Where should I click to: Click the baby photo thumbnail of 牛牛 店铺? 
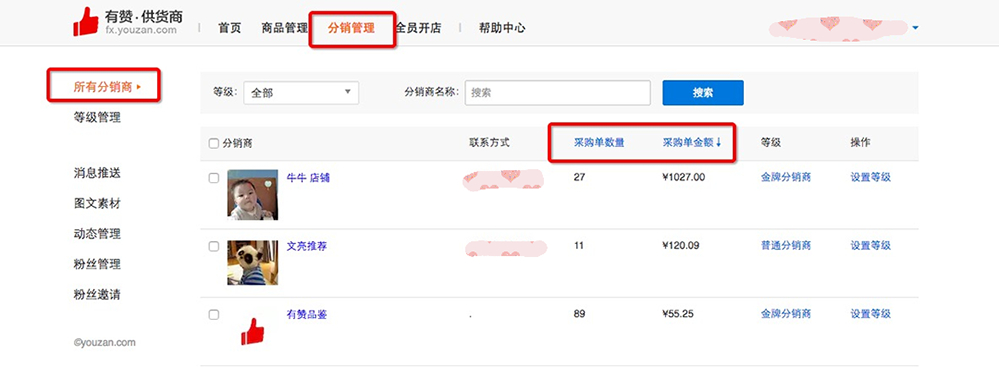[x=252, y=195]
